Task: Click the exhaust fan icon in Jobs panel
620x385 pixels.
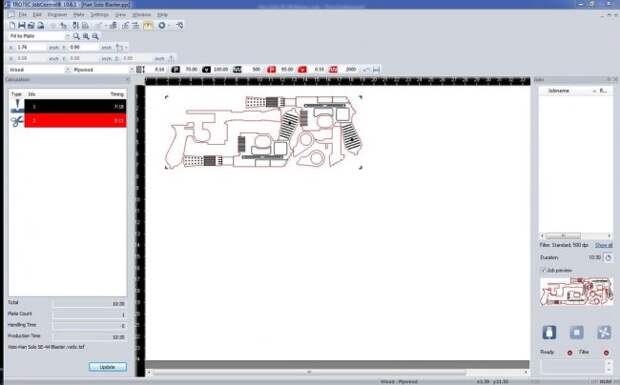Action: click(604, 332)
